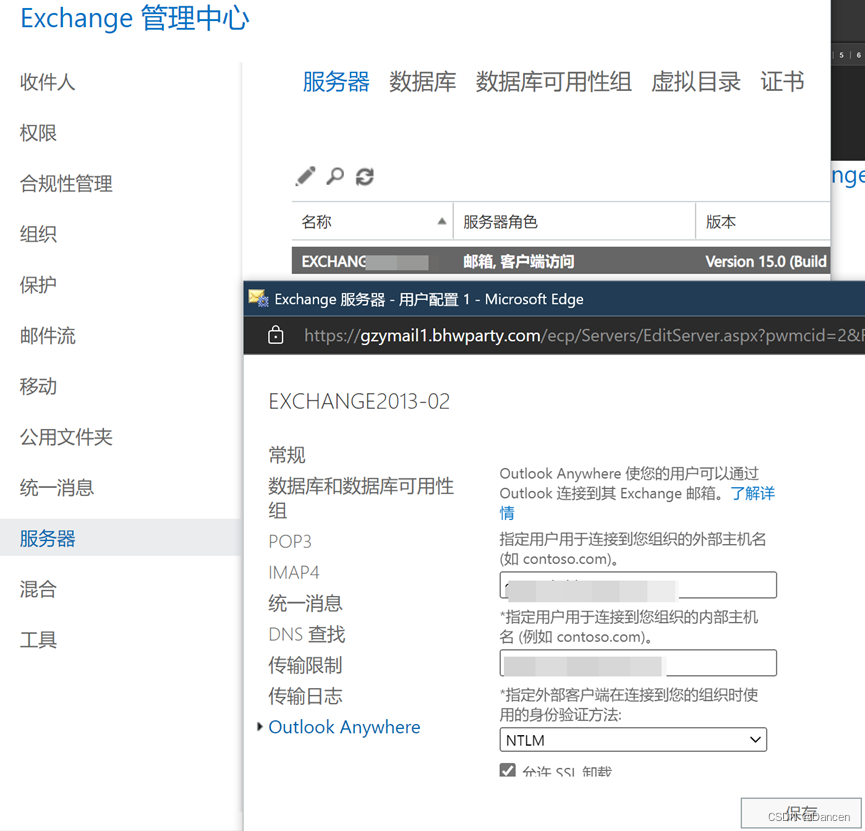
Task: Open 传输限制 in the edit dialog
Action: [x=305, y=665]
